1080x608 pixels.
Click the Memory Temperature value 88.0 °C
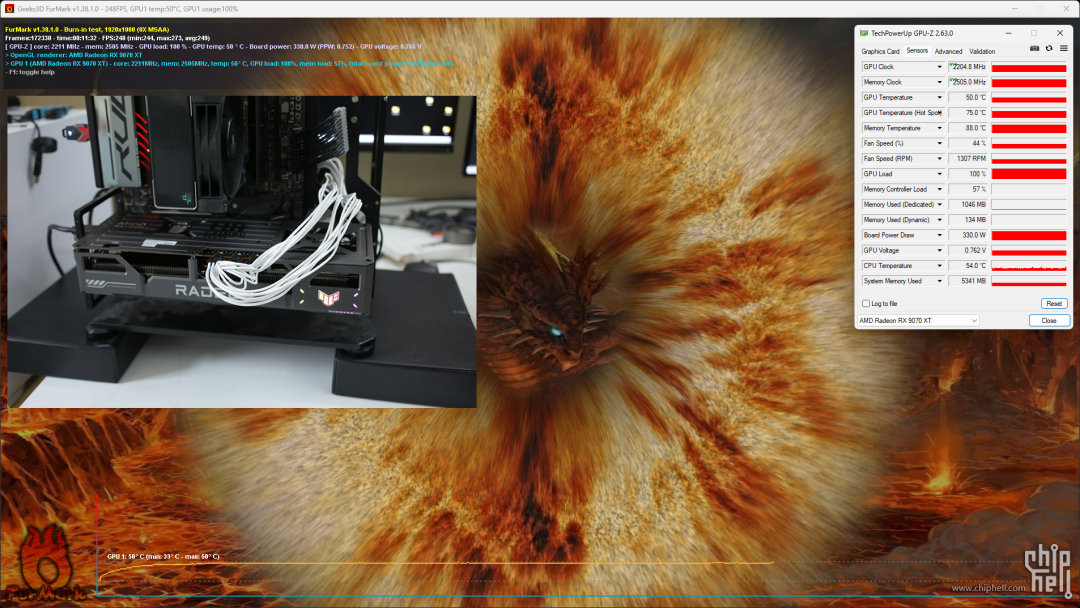tap(968, 128)
